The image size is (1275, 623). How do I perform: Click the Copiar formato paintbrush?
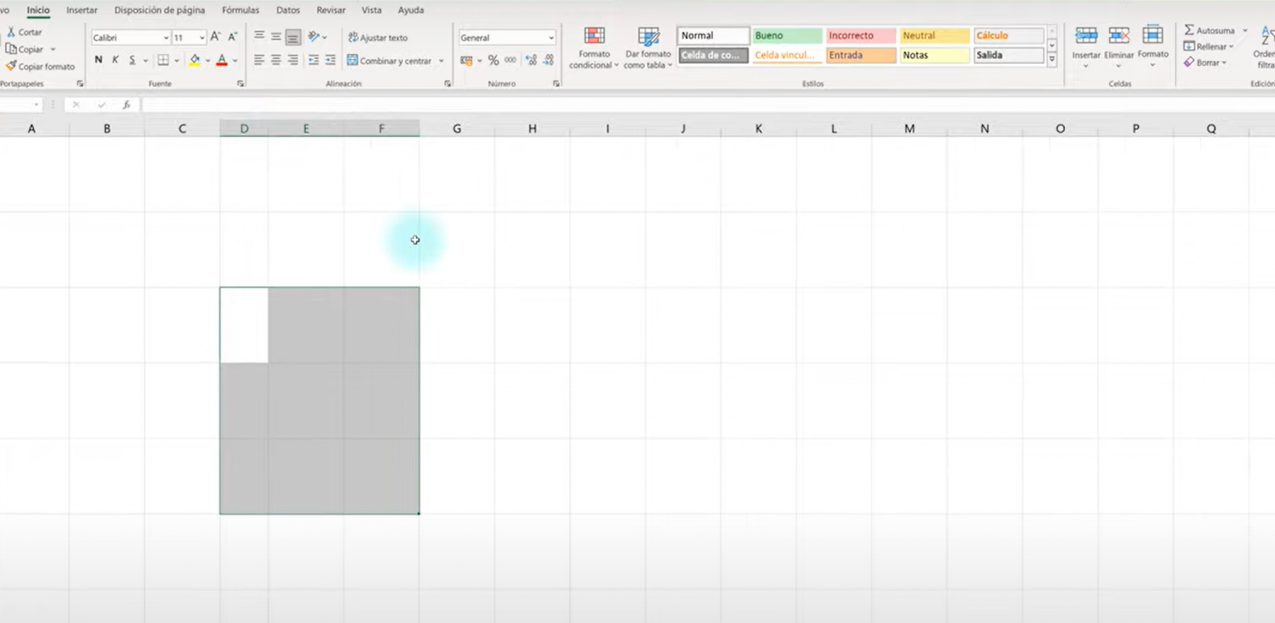(x=11, y=66)
